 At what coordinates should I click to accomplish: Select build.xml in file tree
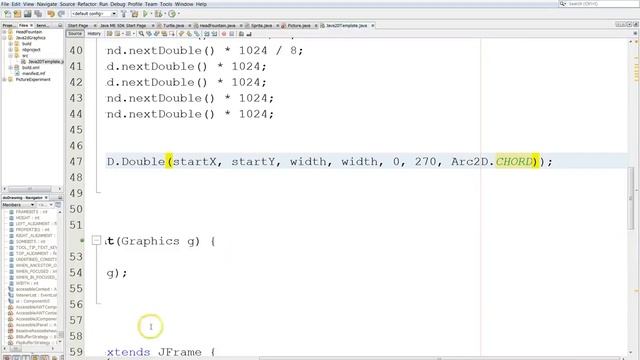pos(31,68)
